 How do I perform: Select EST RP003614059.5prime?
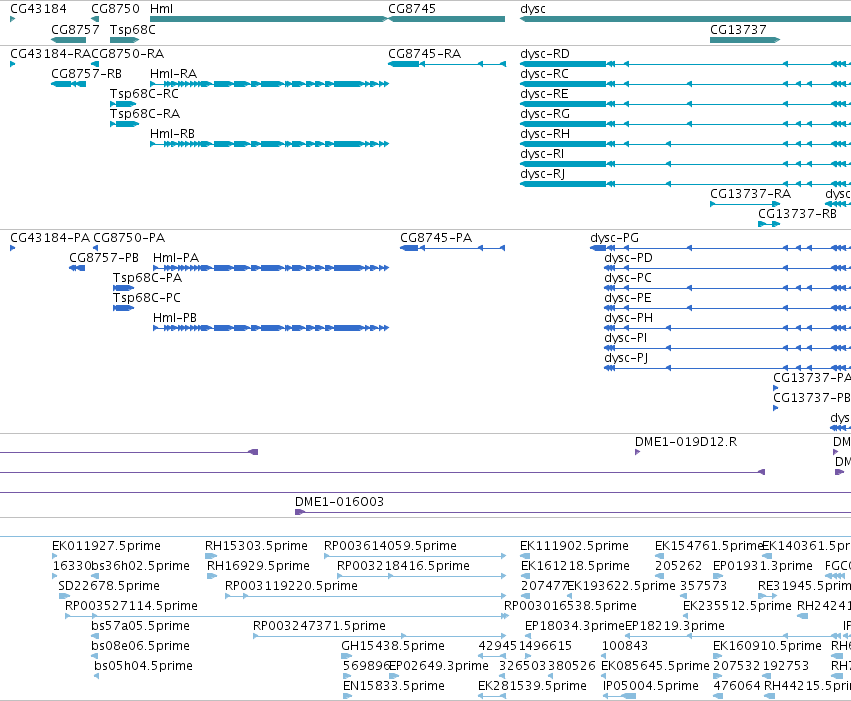tap(415, 556)
